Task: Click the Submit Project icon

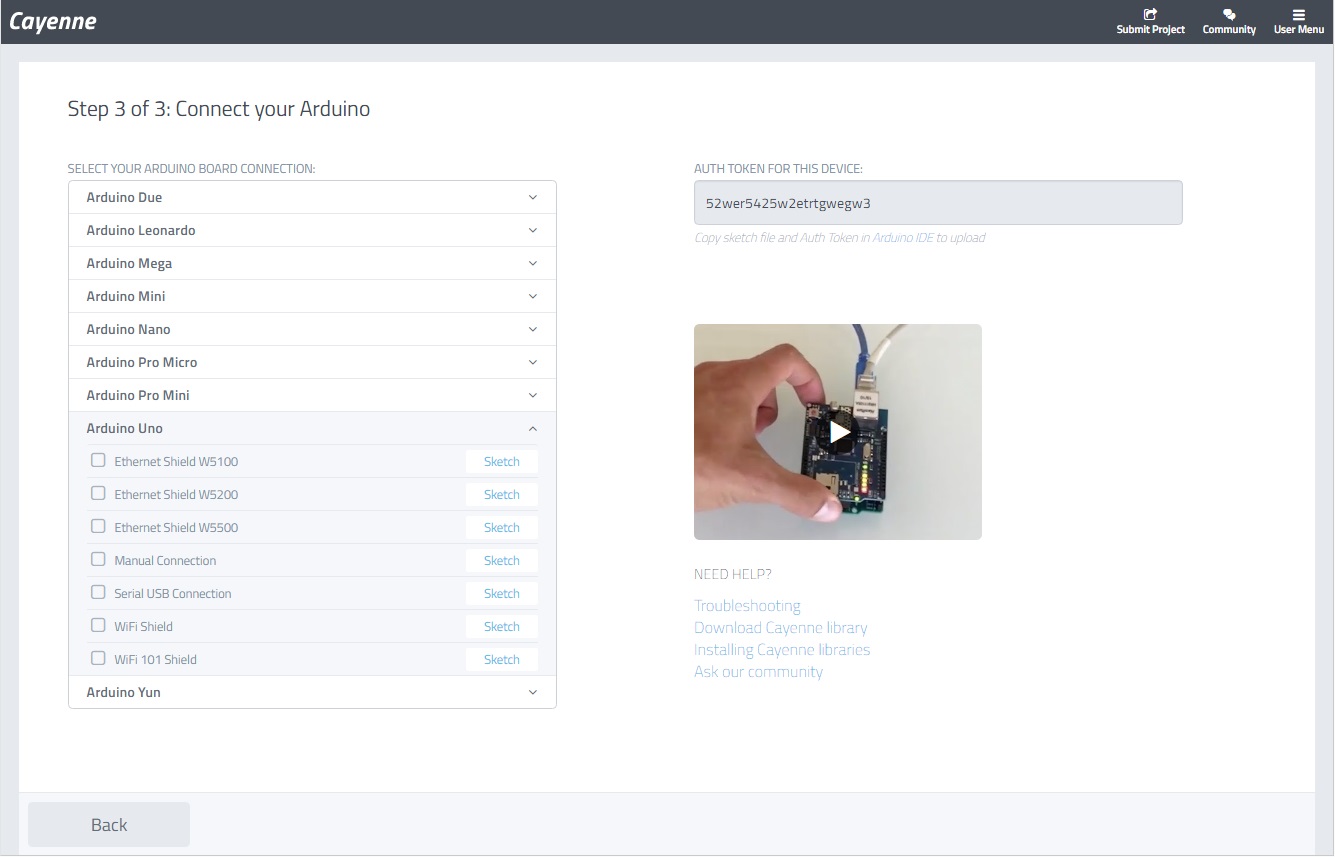Action: (1150, 14)
